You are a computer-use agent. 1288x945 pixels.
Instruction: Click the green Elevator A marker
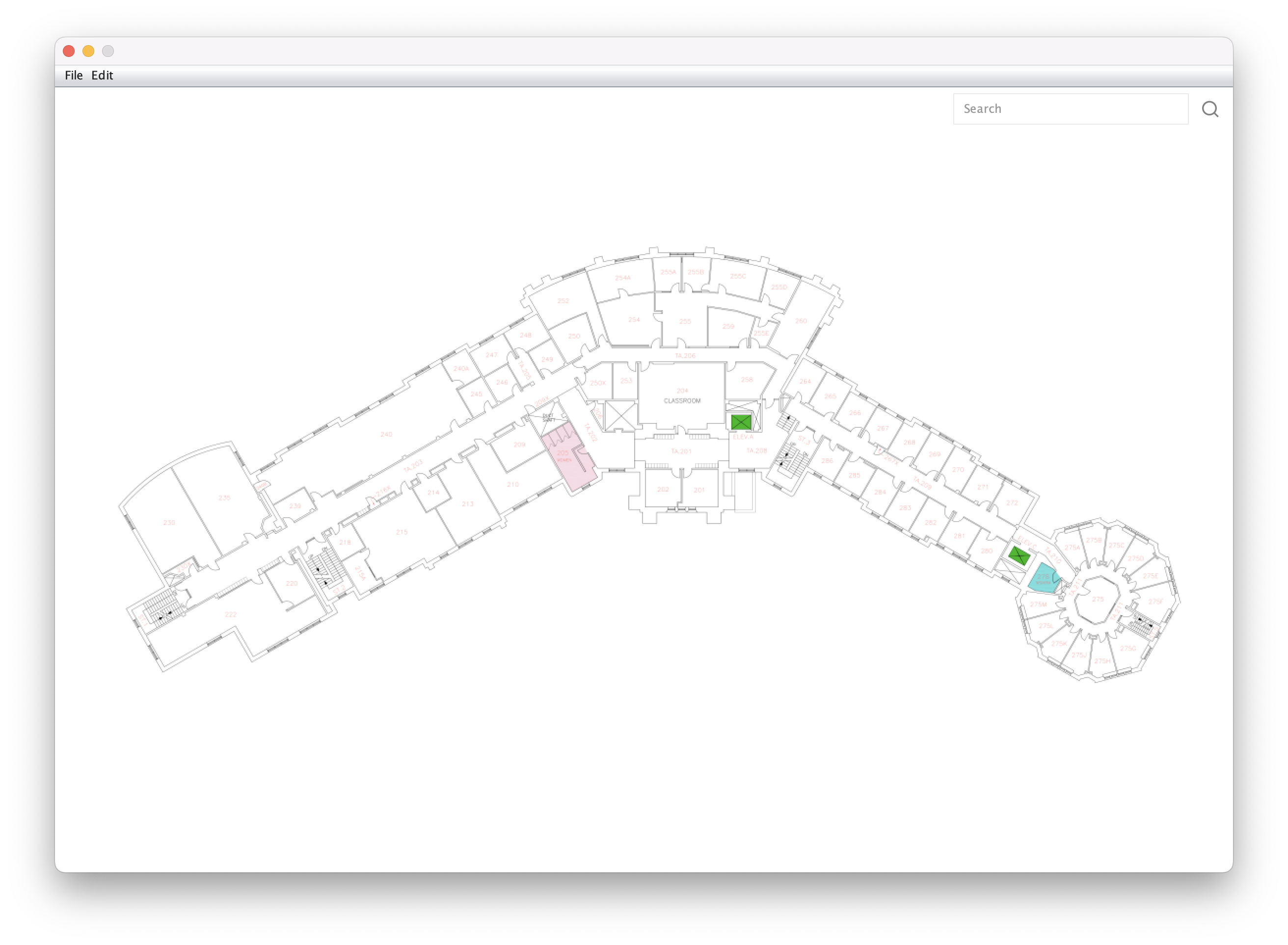pos(740,422)
